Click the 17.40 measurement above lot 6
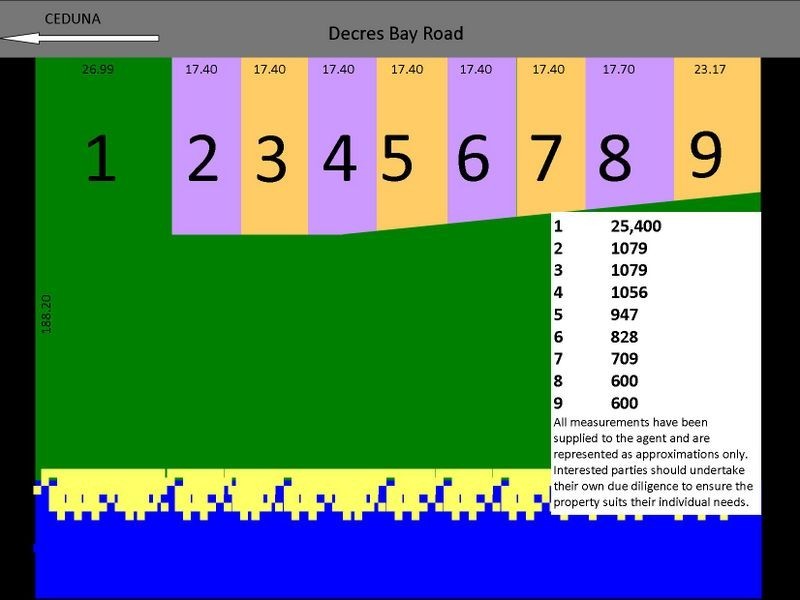Image resolution: width=800 pixels, height=600 pixels. (476, 69)
